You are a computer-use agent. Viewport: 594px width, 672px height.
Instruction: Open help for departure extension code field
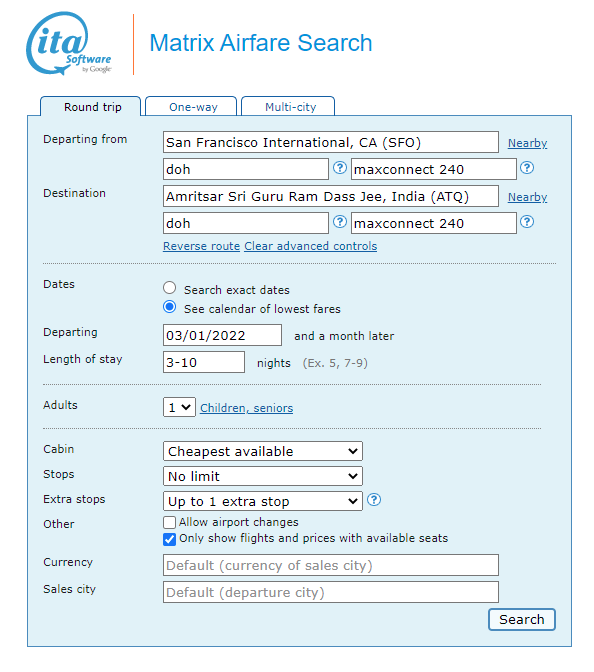(x=527, y=168)
